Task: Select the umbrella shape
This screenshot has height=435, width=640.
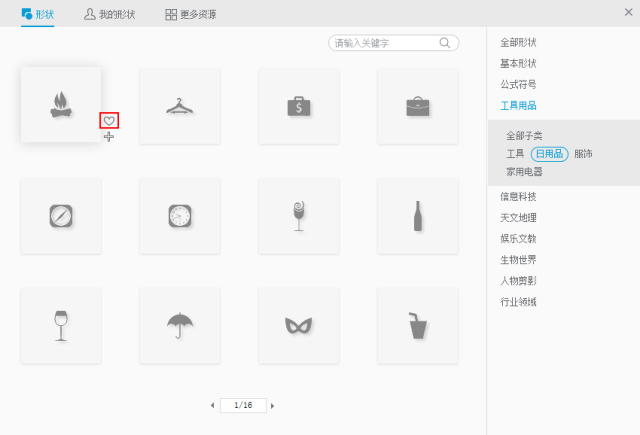Action: (180, 326)
